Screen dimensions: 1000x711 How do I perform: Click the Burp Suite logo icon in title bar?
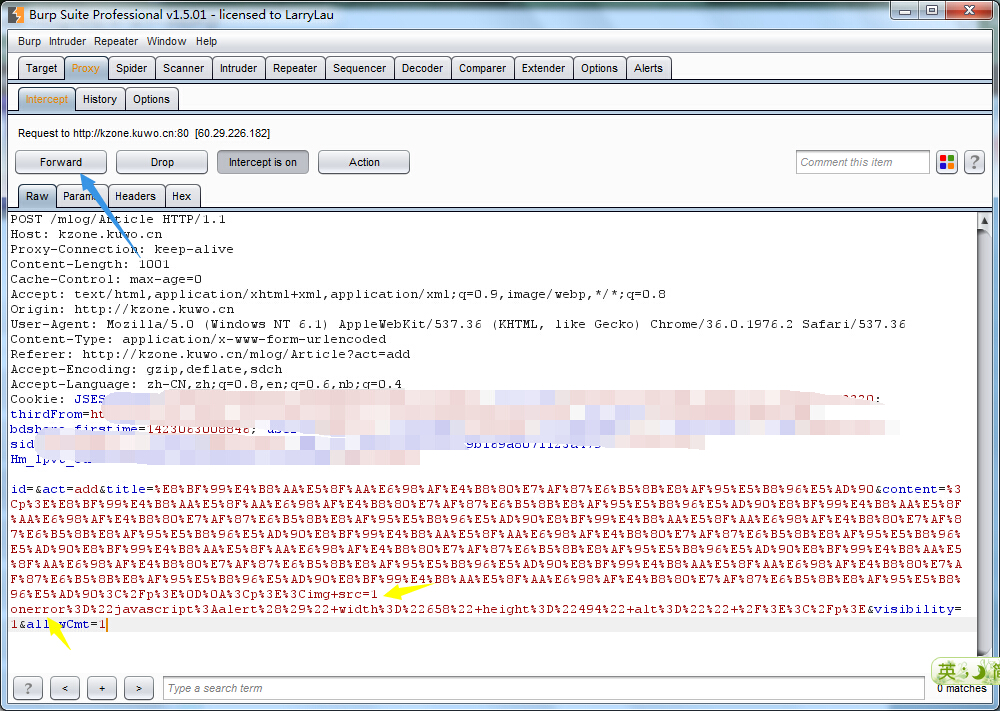(16, 14)
